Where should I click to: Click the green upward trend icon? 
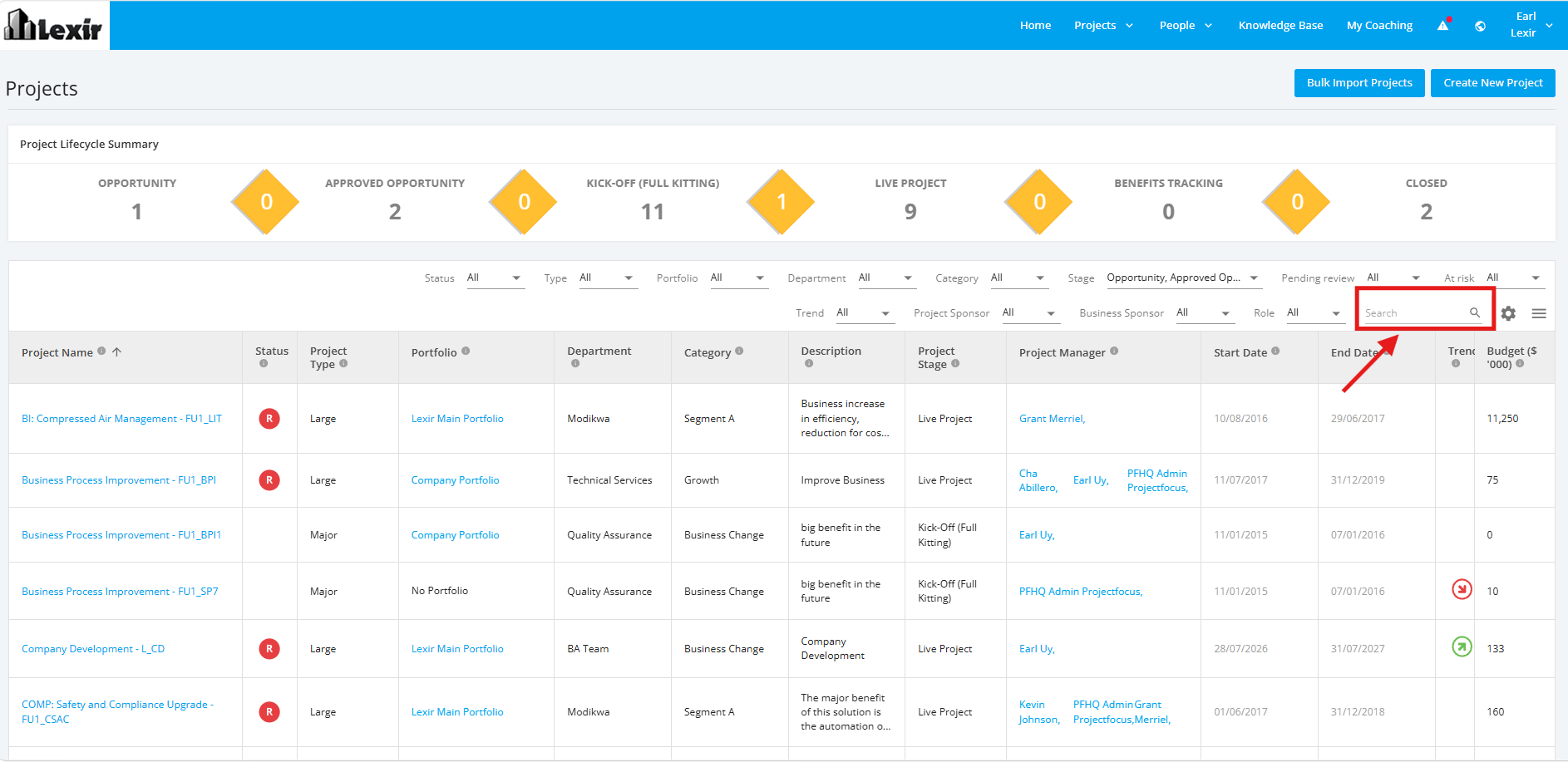[x=1462, y=646]
